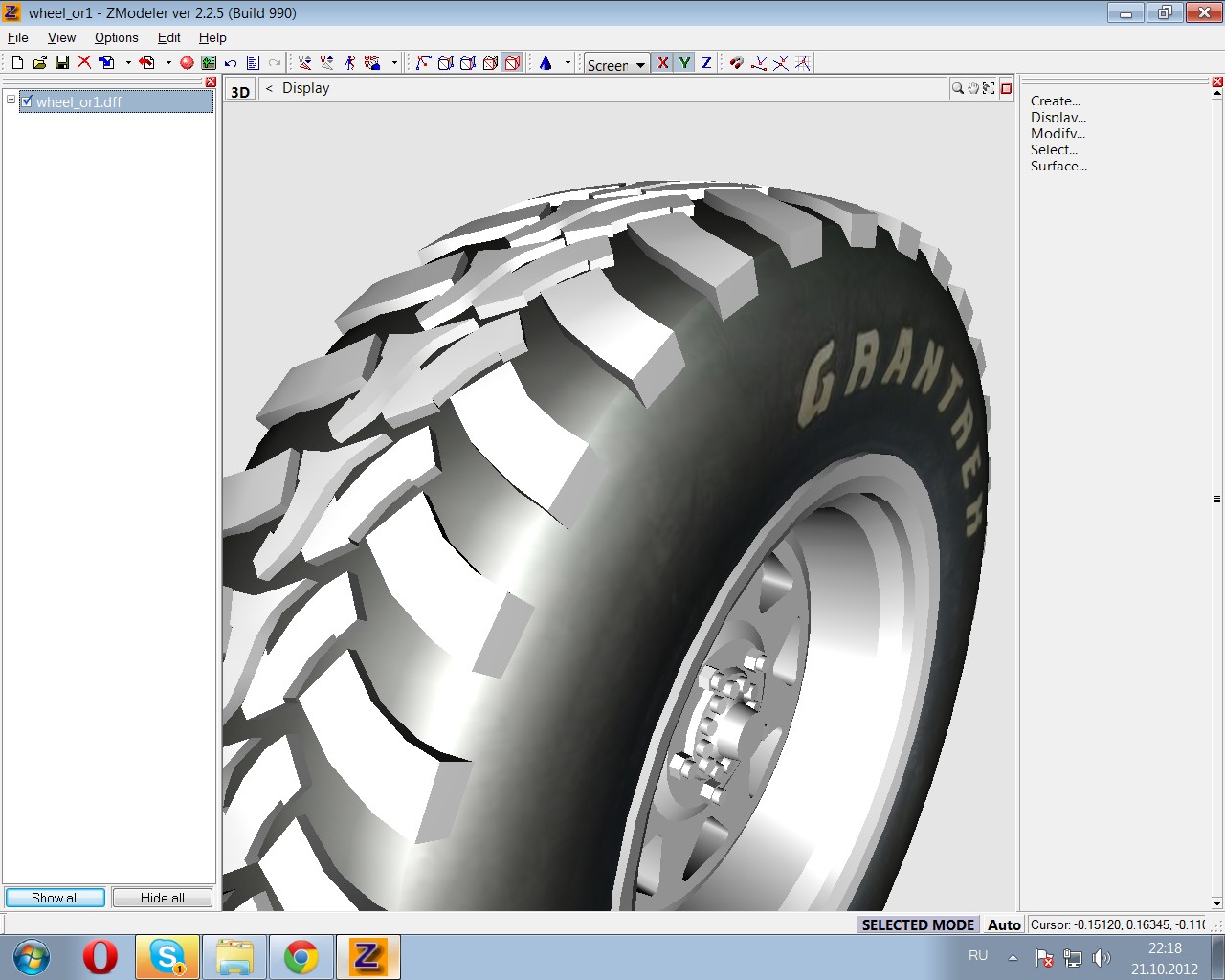Open Create... in commands panel
The width and height of the screenshot is (1225, 980).
point(1056,100)
